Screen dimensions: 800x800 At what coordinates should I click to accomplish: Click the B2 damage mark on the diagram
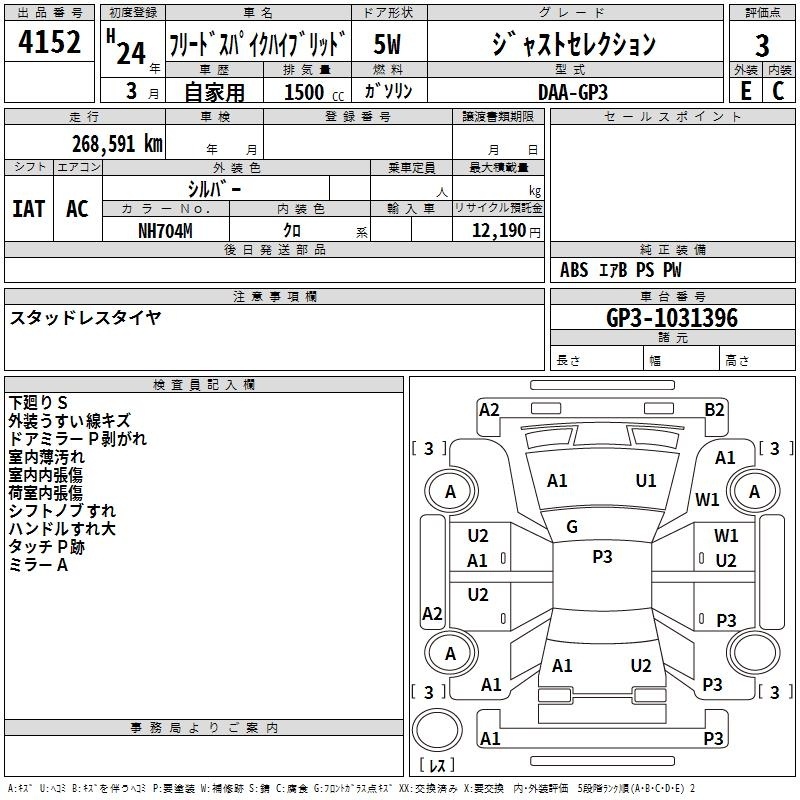pyautogui.click(x=714, y=409)
